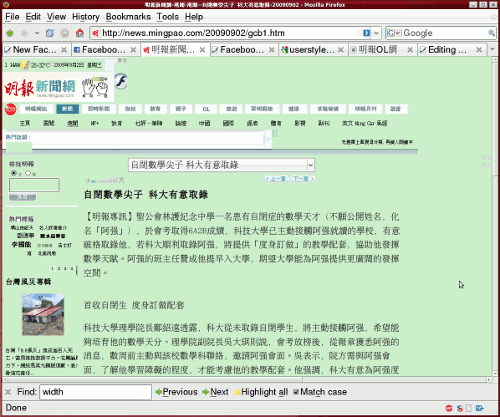500x417 pixels.
Task: Click the 明報新聞網 site logo
Action: click(x=40, y=88)
